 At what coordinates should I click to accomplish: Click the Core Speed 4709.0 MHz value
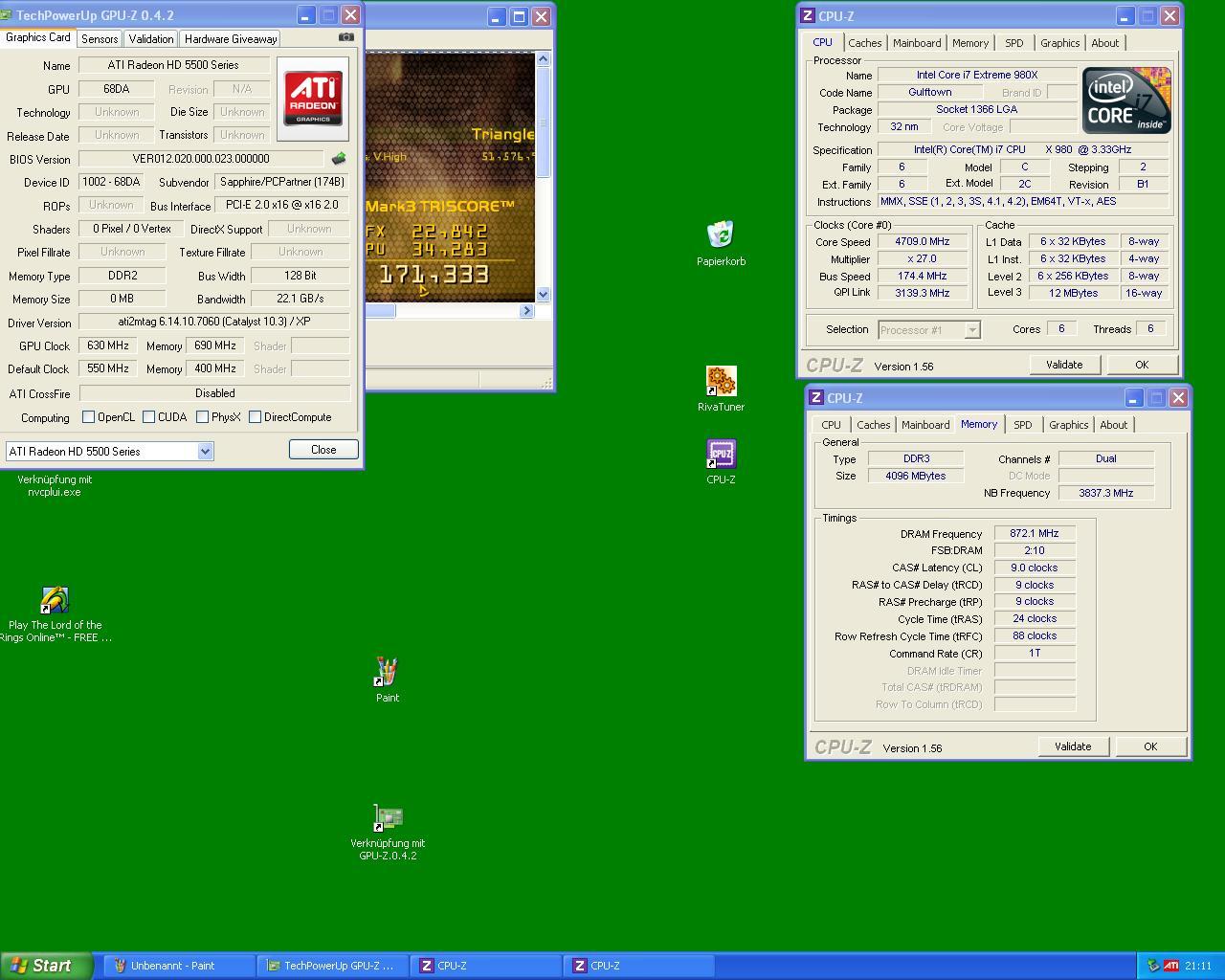(923, 242)
